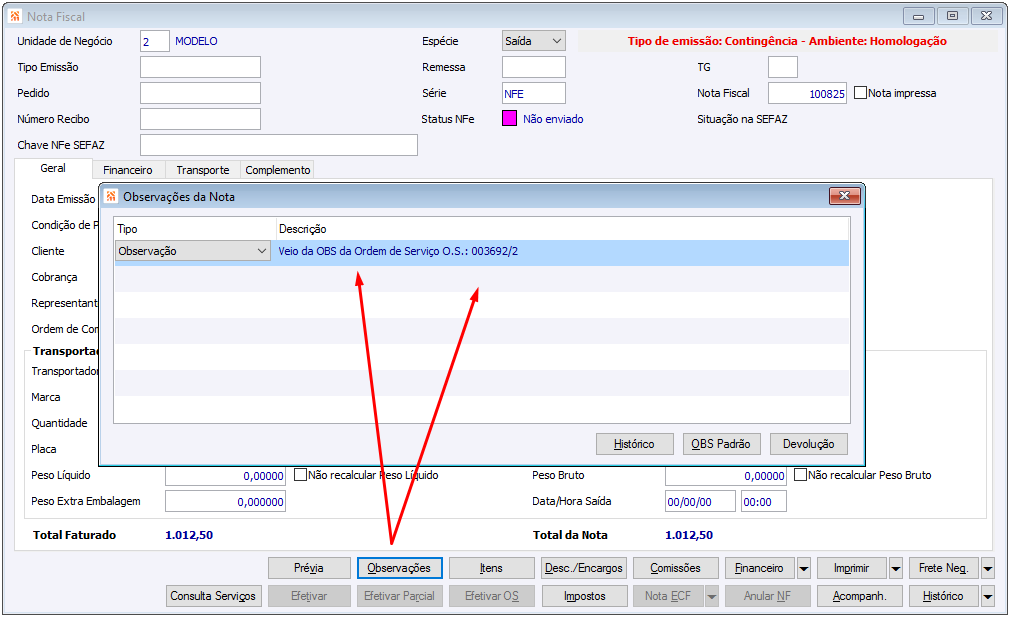Click the Efetivar button
This screenshot has width=1010, height=617.
(x=309, y=596)
